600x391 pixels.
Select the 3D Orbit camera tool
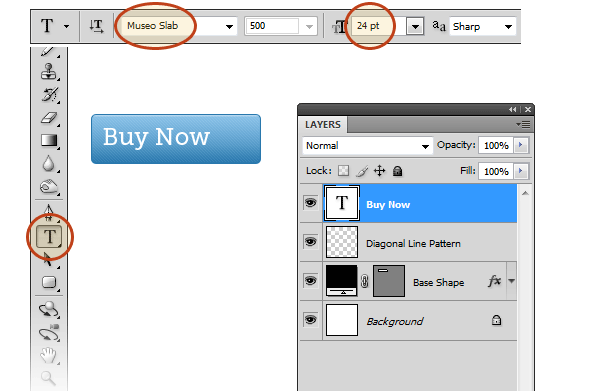(49, 333)
